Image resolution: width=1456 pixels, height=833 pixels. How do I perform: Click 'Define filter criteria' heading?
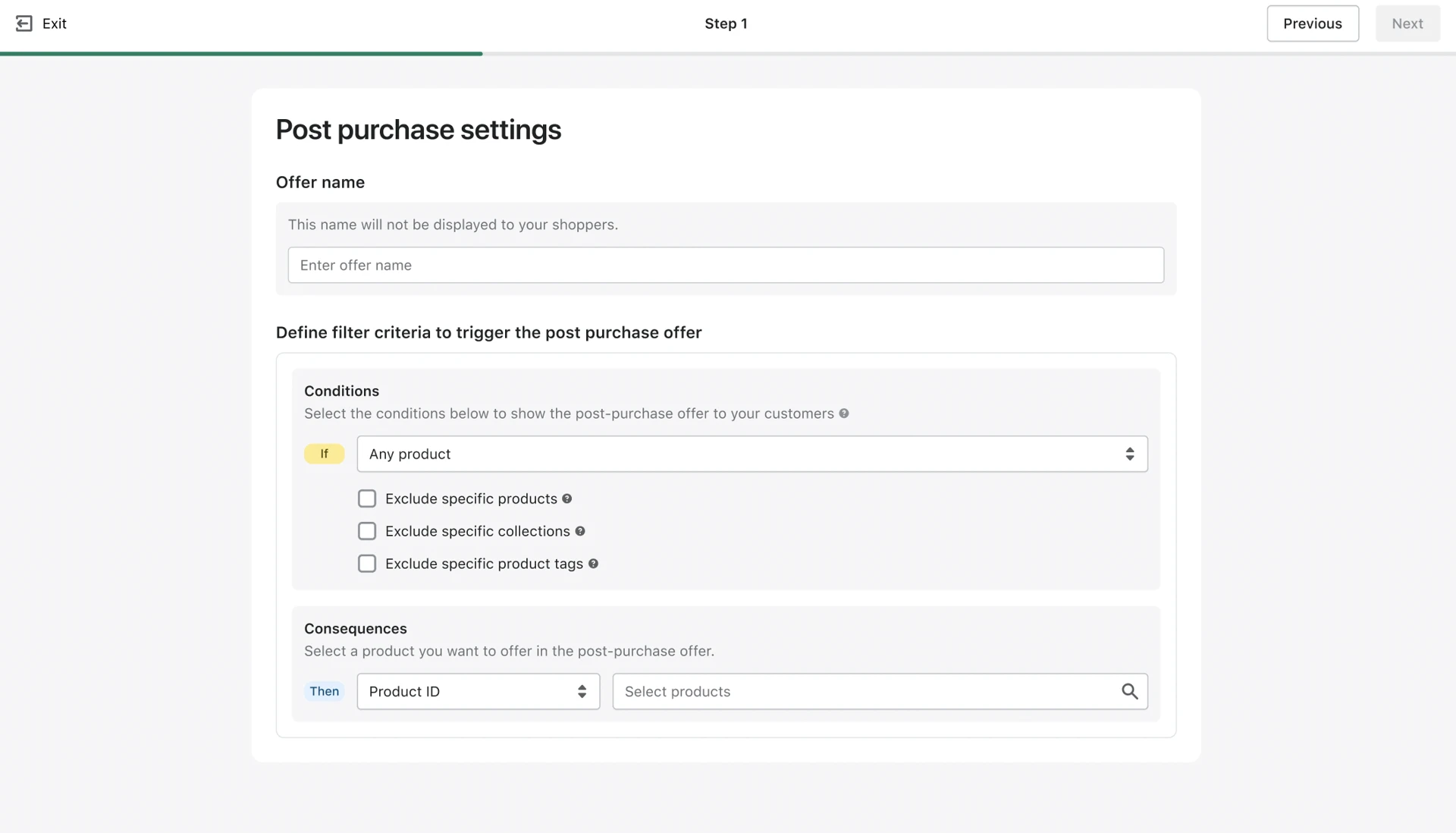(489, 332)
